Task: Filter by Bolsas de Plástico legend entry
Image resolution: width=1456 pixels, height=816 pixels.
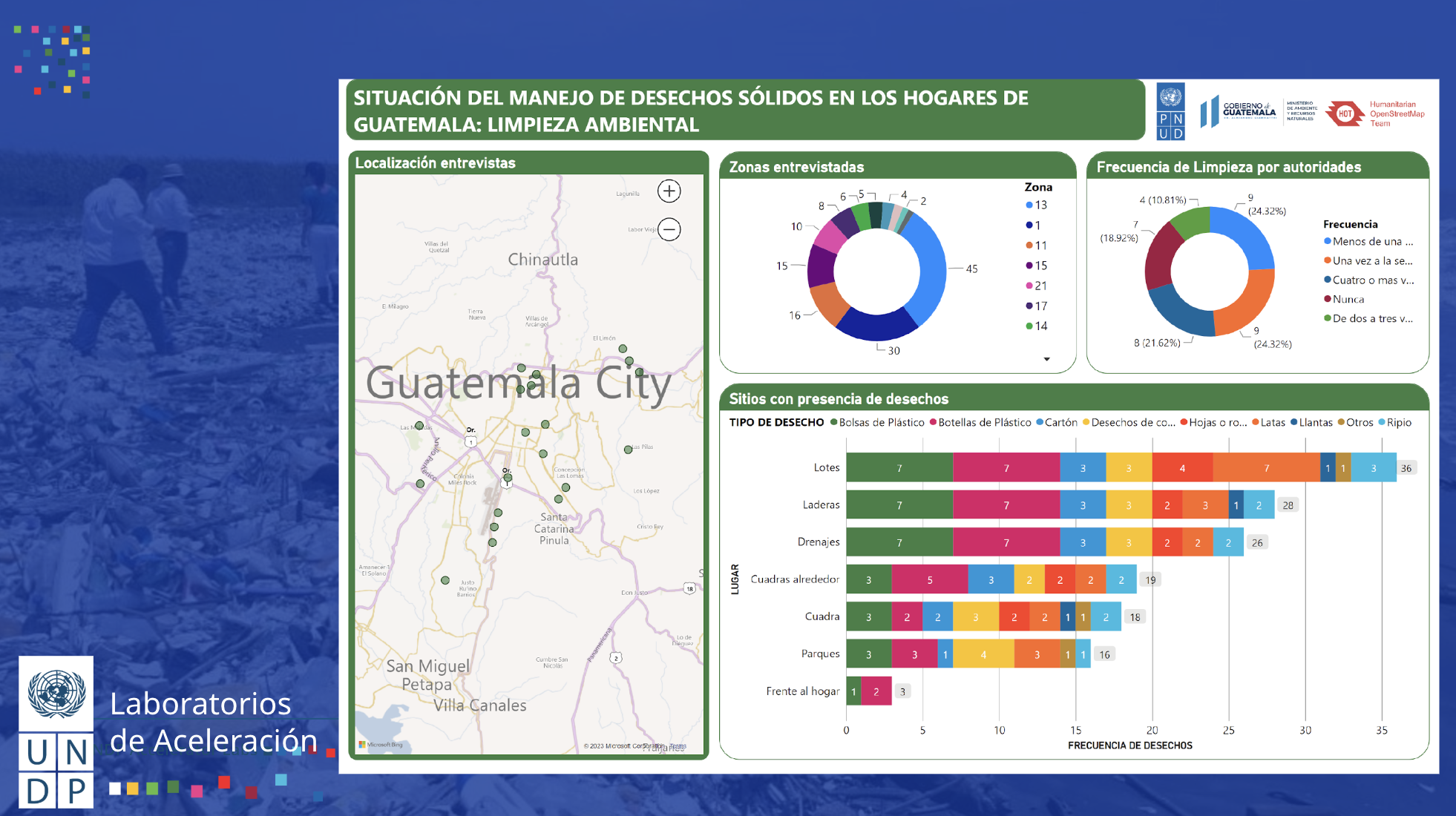Action: coord(877,422)
